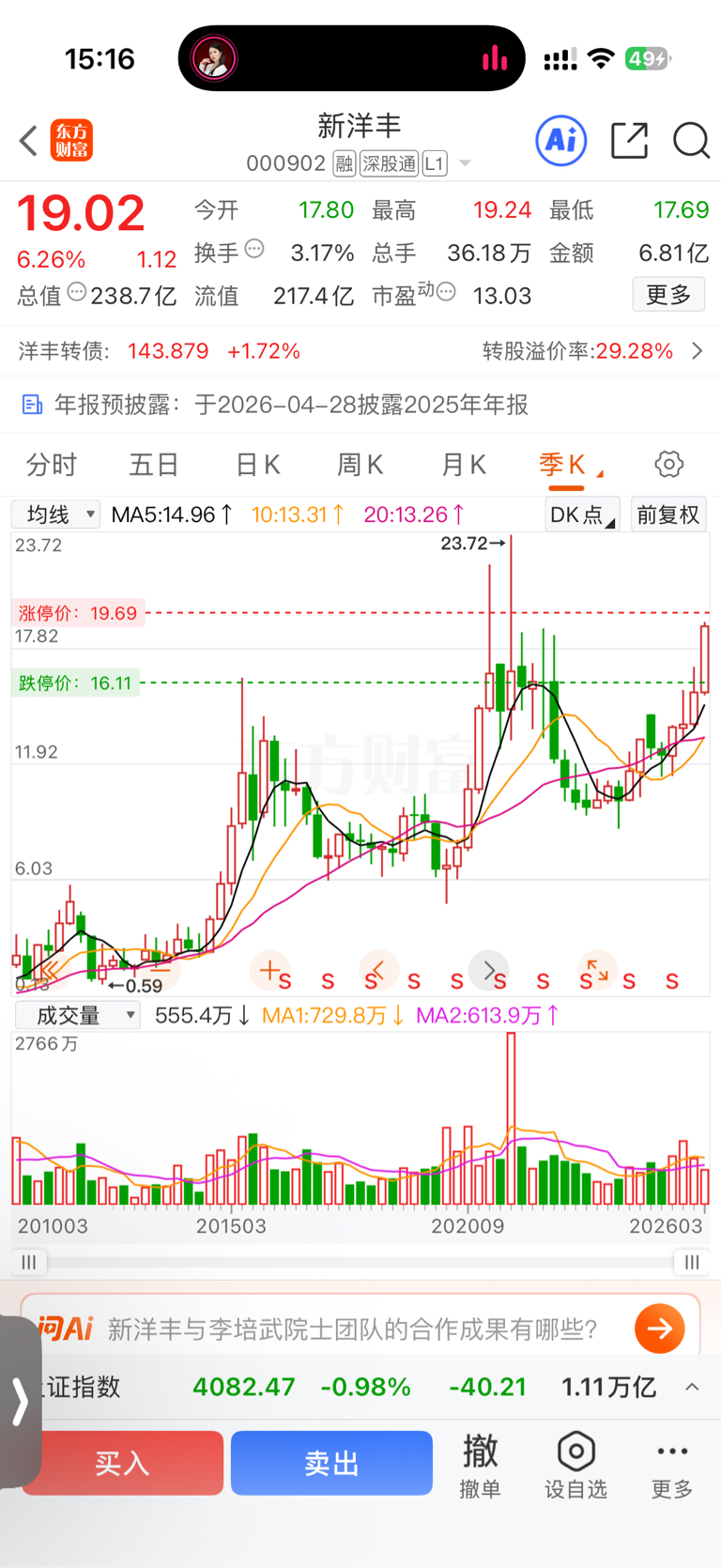Tap the 买入 buy button
The height and width of the screenshot is (1568, 721).
click(122, 1463)
